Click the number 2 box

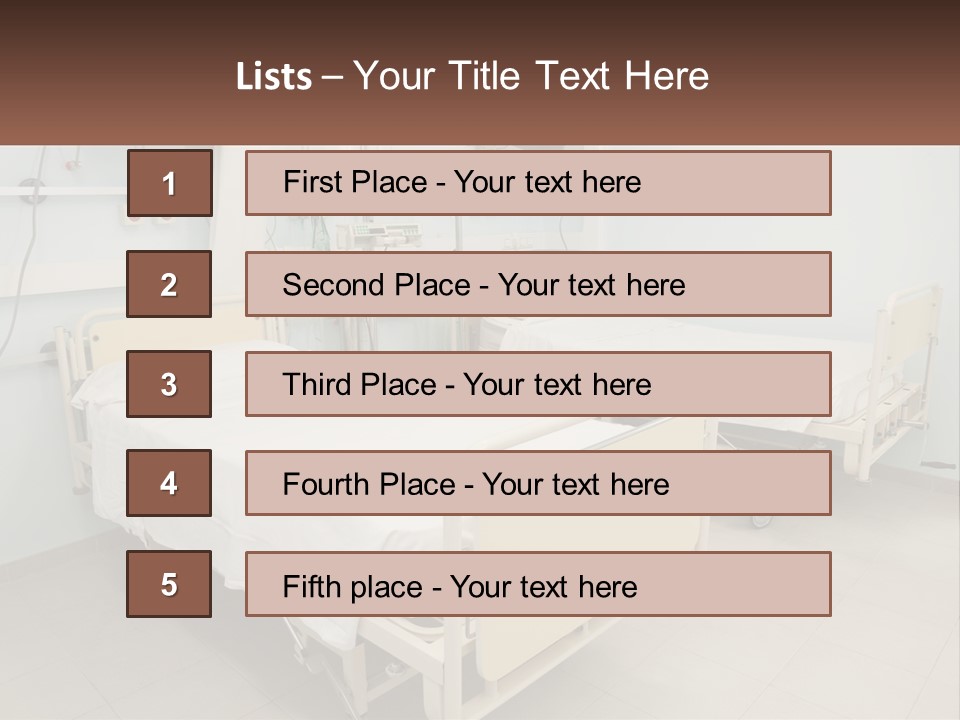169,284
